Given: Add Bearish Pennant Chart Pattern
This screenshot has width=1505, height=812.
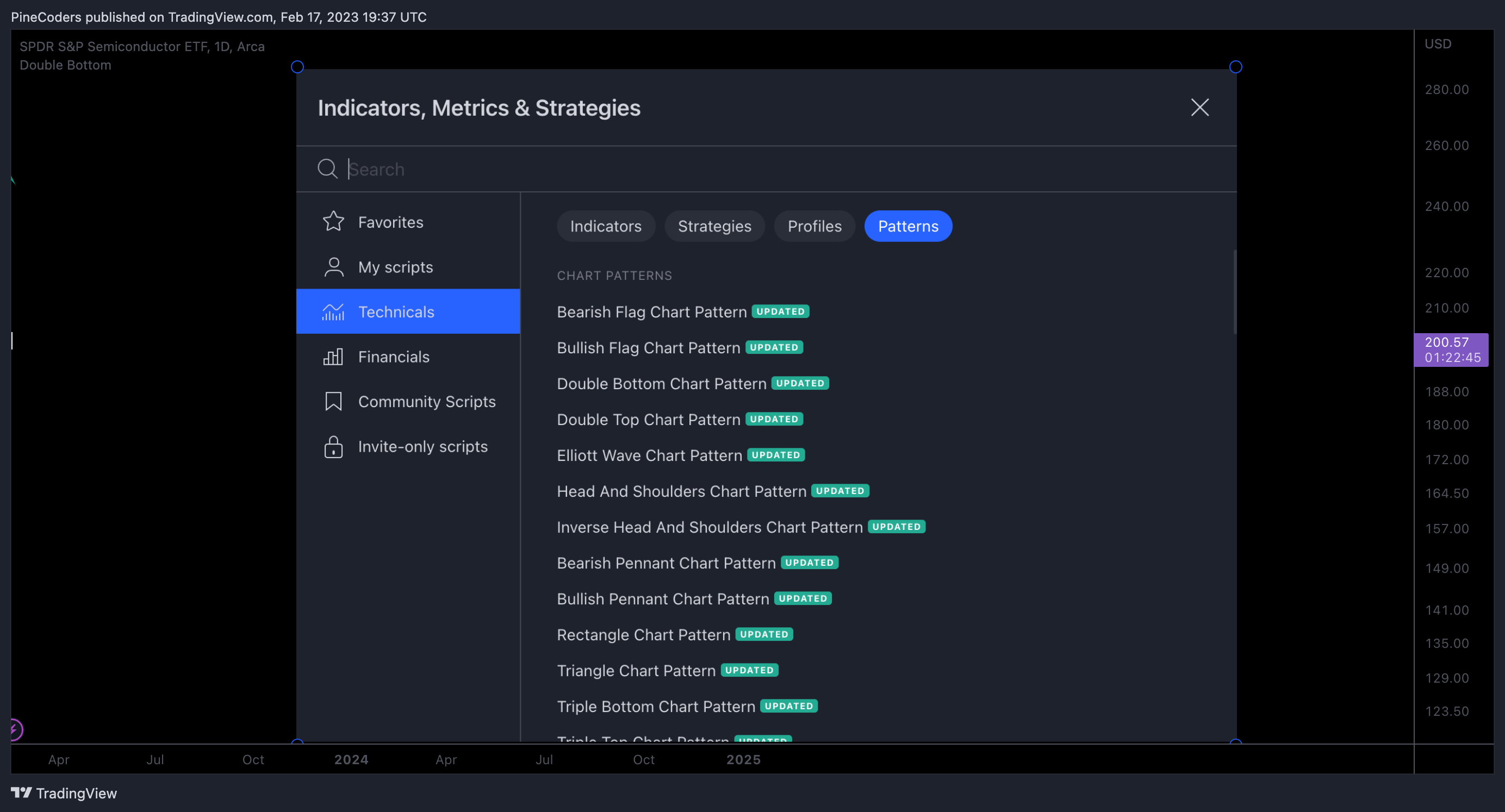Looking at the screenshot, I should pos(666,563).
